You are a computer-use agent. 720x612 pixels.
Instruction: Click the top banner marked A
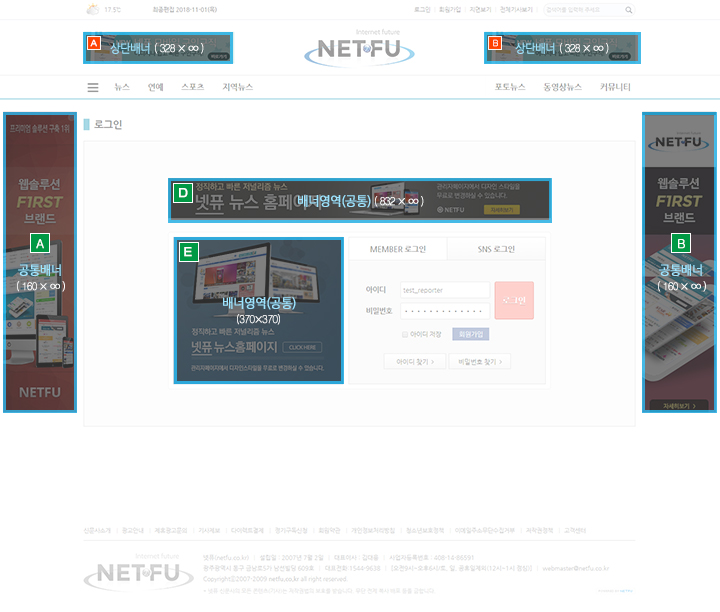(157, 48)
